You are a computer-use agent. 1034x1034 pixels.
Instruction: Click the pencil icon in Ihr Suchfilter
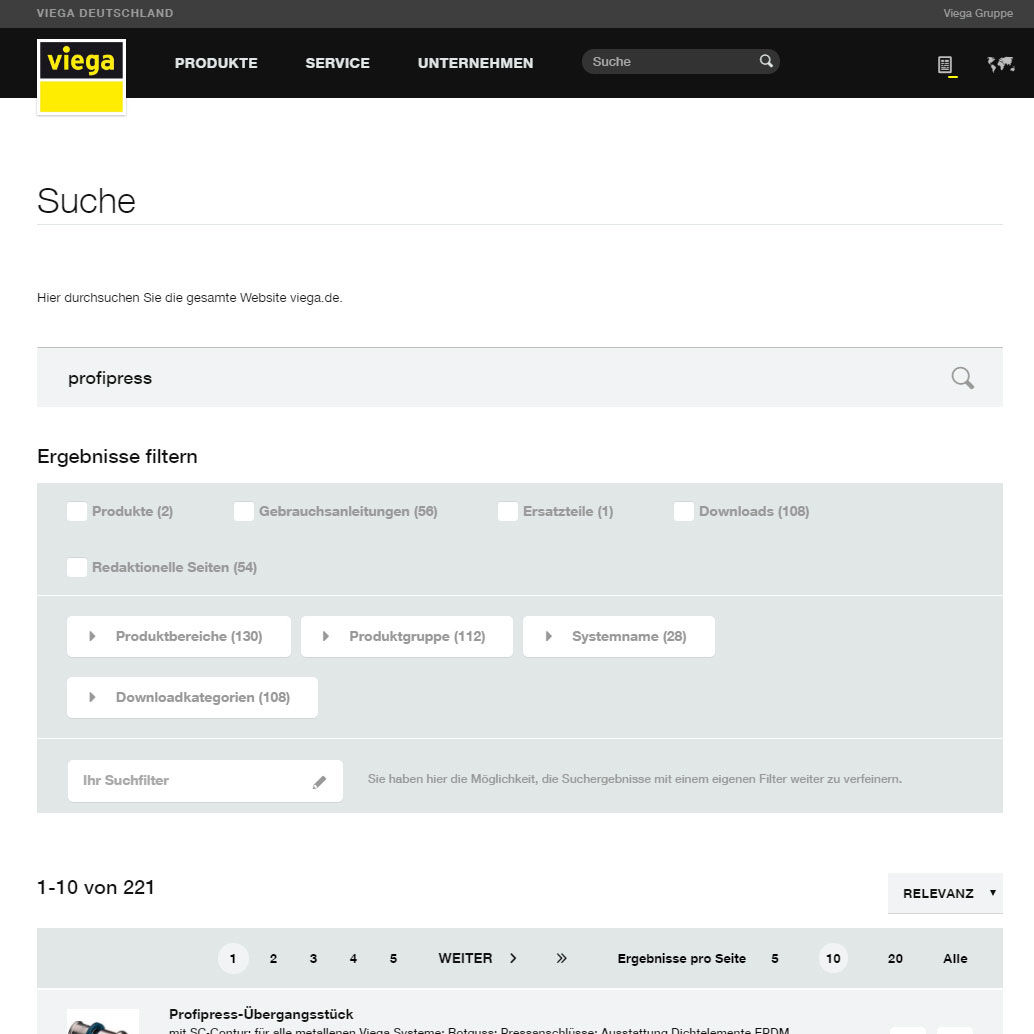(x=319, y=782)
